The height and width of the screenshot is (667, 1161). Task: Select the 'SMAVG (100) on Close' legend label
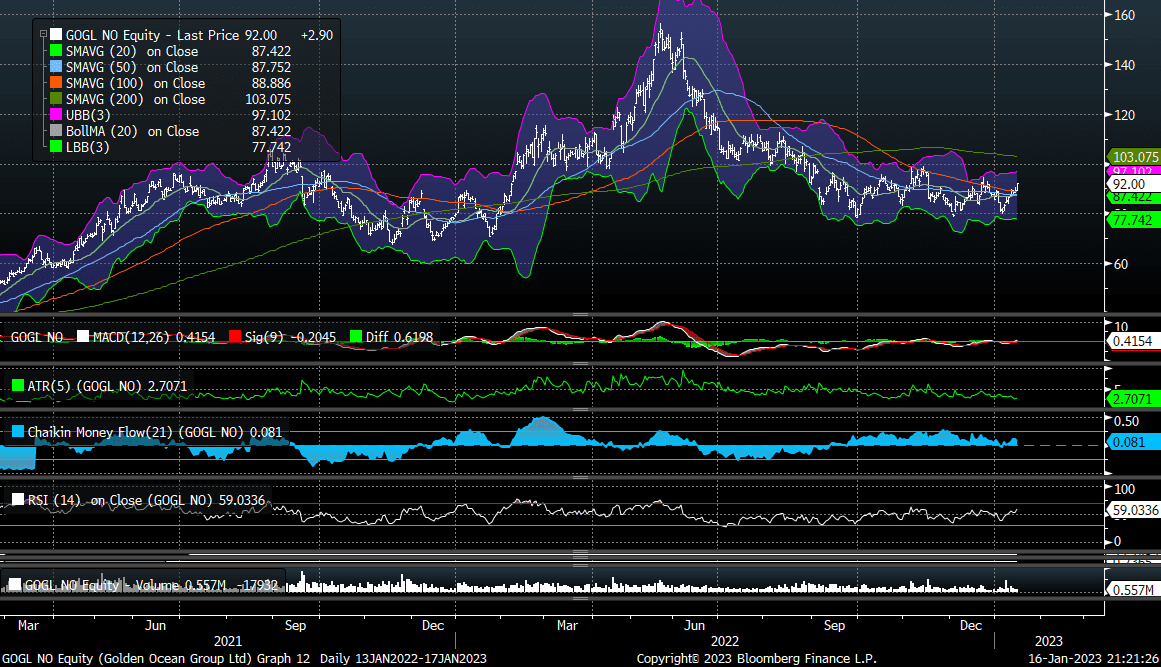click(135, 83)
